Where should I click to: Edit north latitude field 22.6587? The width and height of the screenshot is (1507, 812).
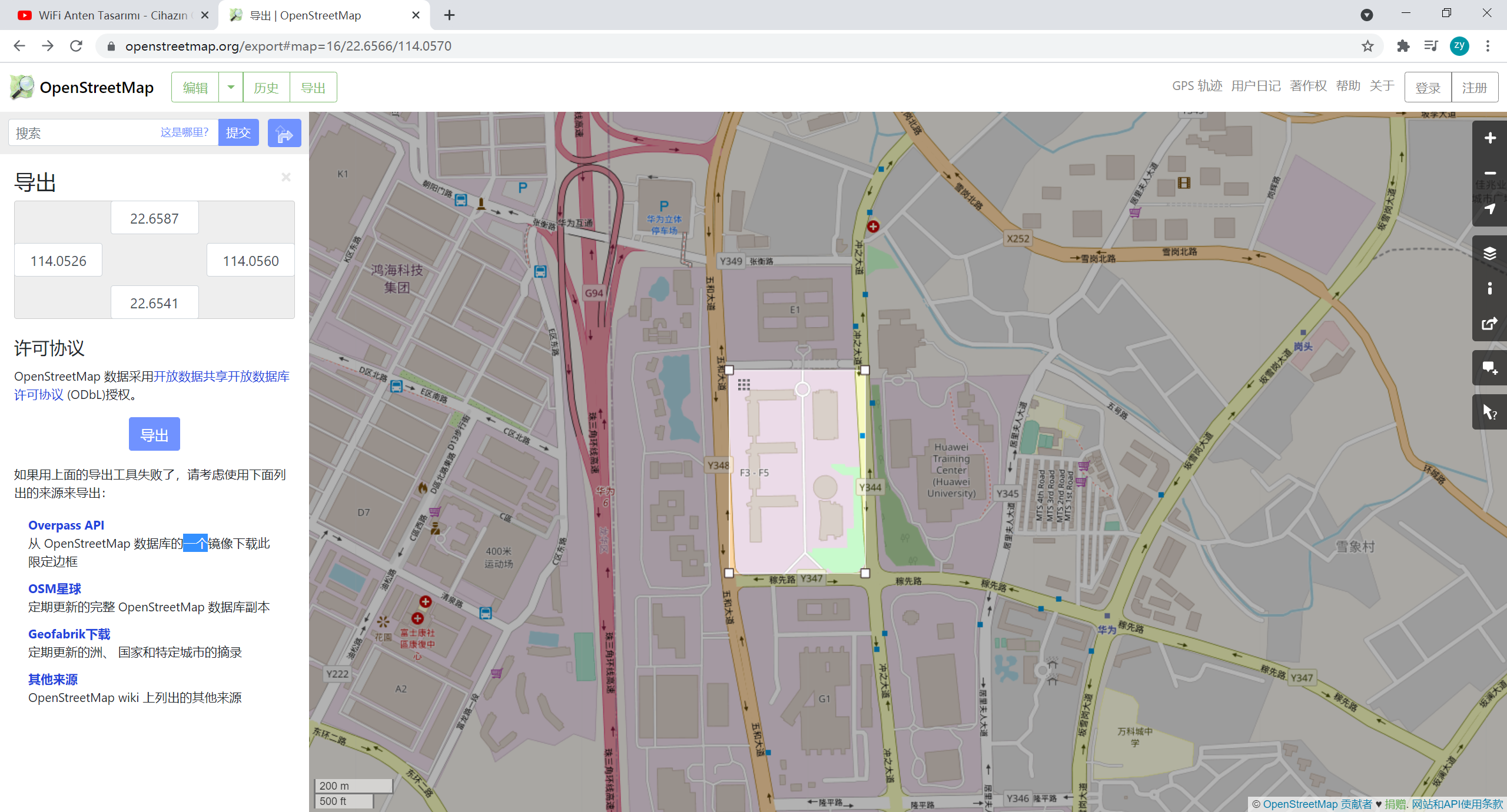coord(154,218)
